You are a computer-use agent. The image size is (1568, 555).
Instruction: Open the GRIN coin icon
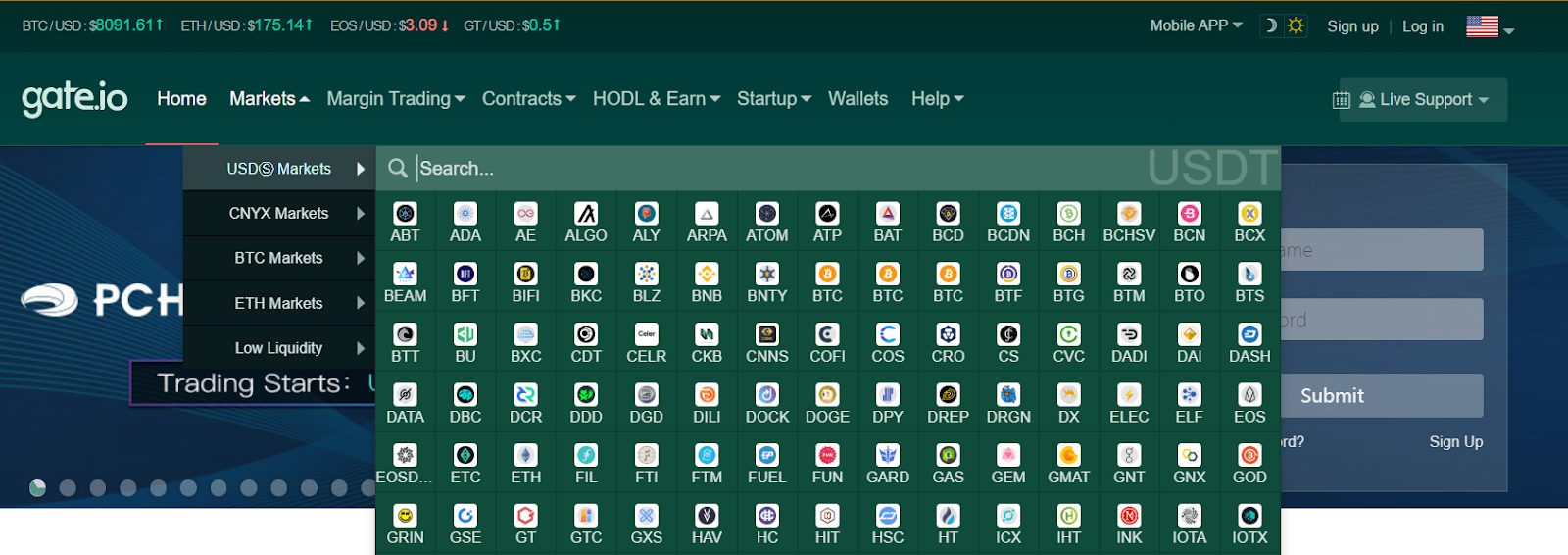coord(405,516)
